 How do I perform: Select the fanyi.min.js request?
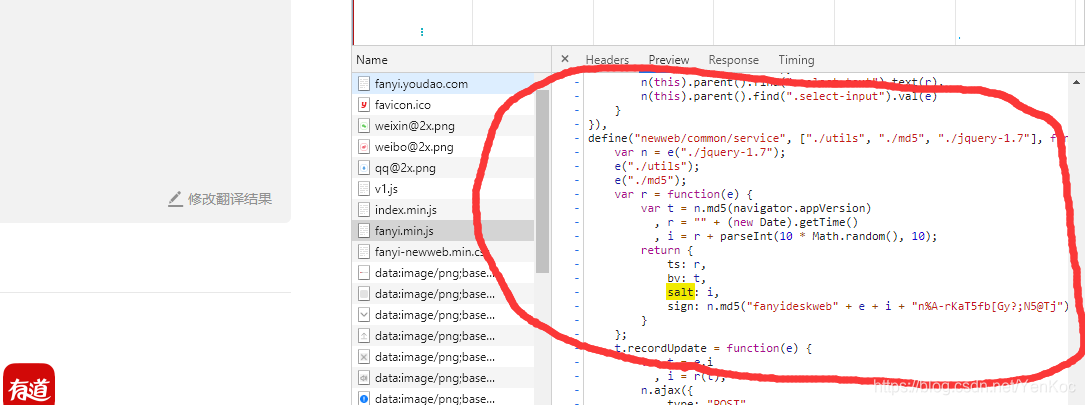pos(443,231)
